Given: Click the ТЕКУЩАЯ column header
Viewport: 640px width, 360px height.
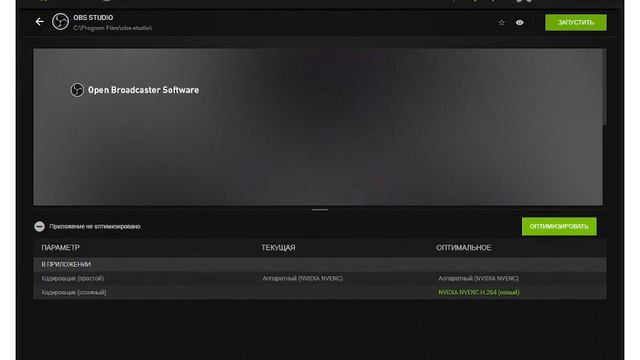Looking at the screenshot, I should (x=278, y=247).
